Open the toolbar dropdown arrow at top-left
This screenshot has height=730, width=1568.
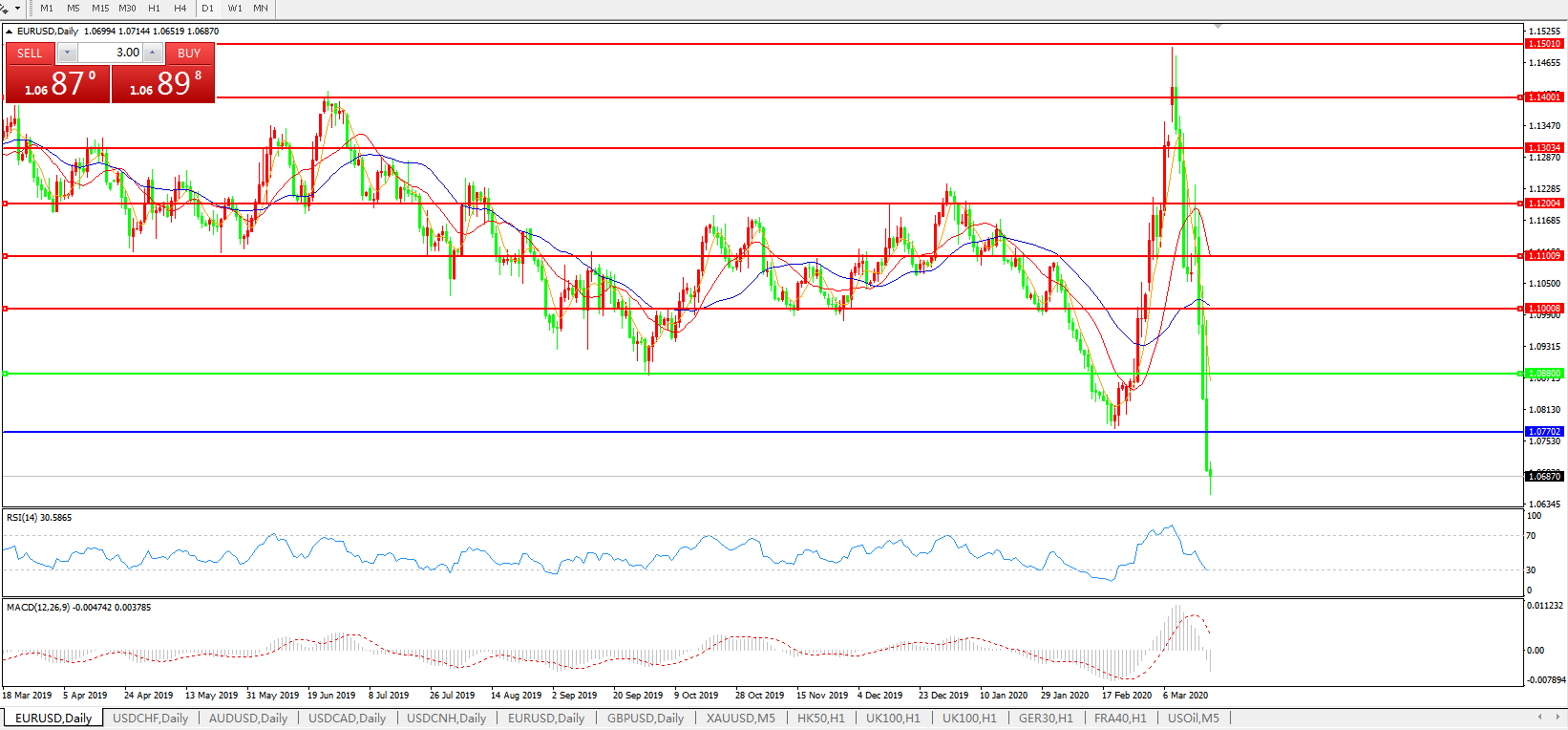click(16, 9)
